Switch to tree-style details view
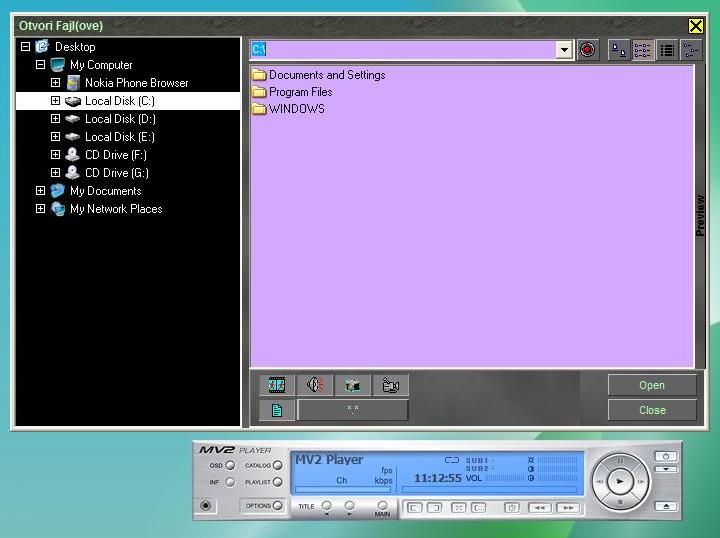720x538 pixels. (691, 50)
